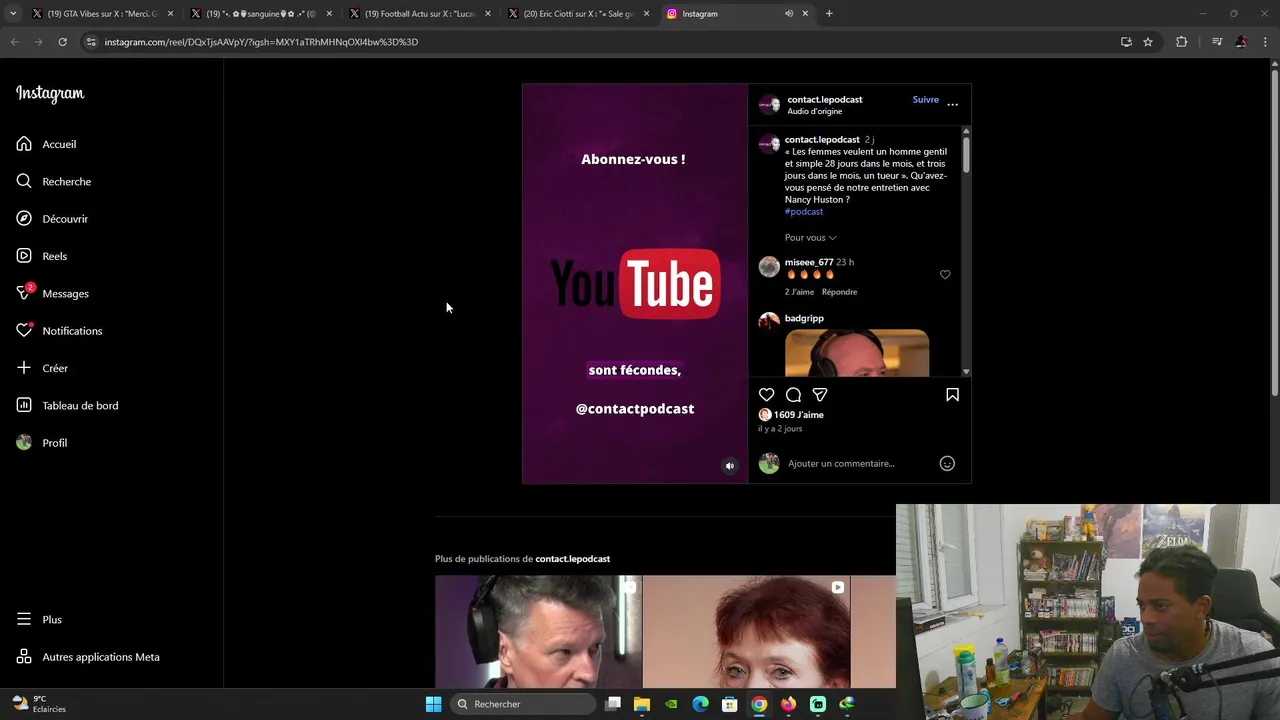The height and width of the screenshot is (720, 1280).
Task: Open comment bubble icon under the reel
Action: [793, 395]
